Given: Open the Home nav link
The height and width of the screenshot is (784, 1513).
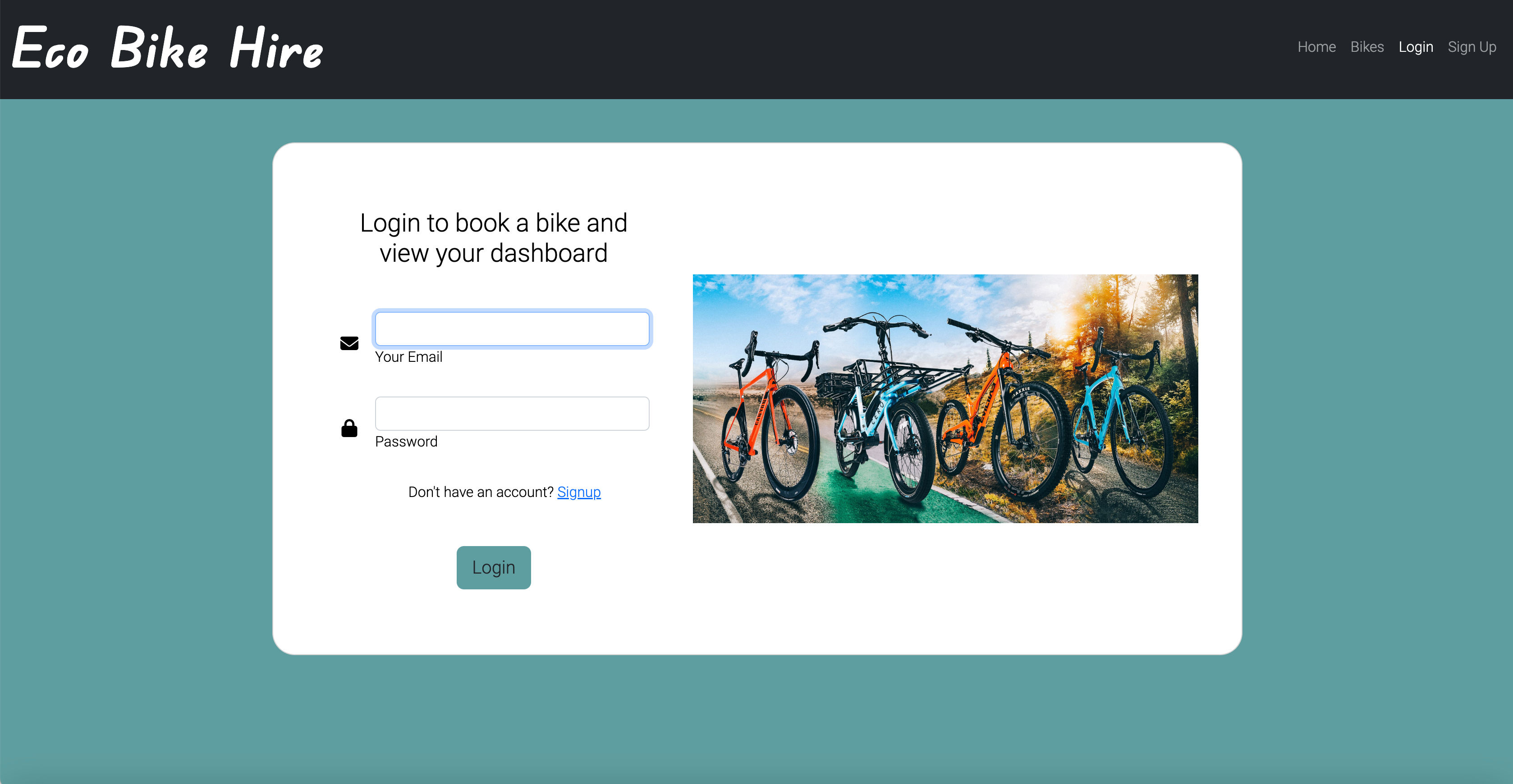Looking at the screenshot, I should click(x=1316, y=47).
